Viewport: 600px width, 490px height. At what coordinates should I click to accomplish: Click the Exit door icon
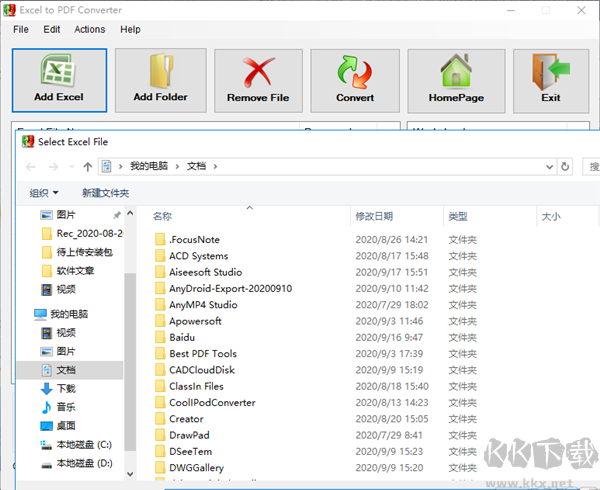click(x=551, y=79)
